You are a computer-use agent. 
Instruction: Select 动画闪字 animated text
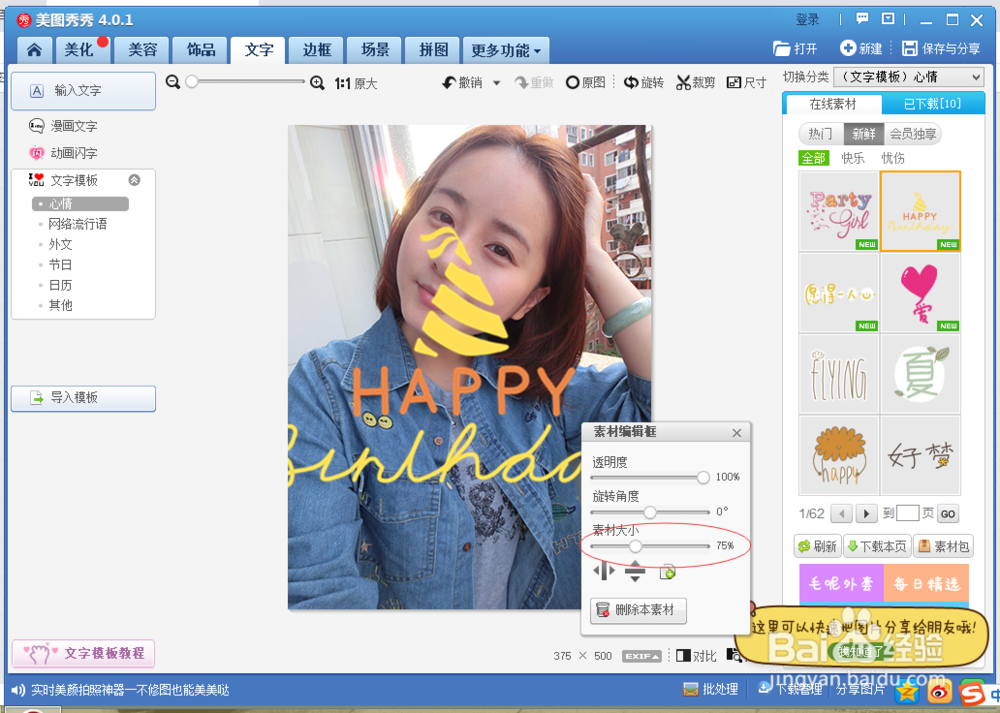63,153
